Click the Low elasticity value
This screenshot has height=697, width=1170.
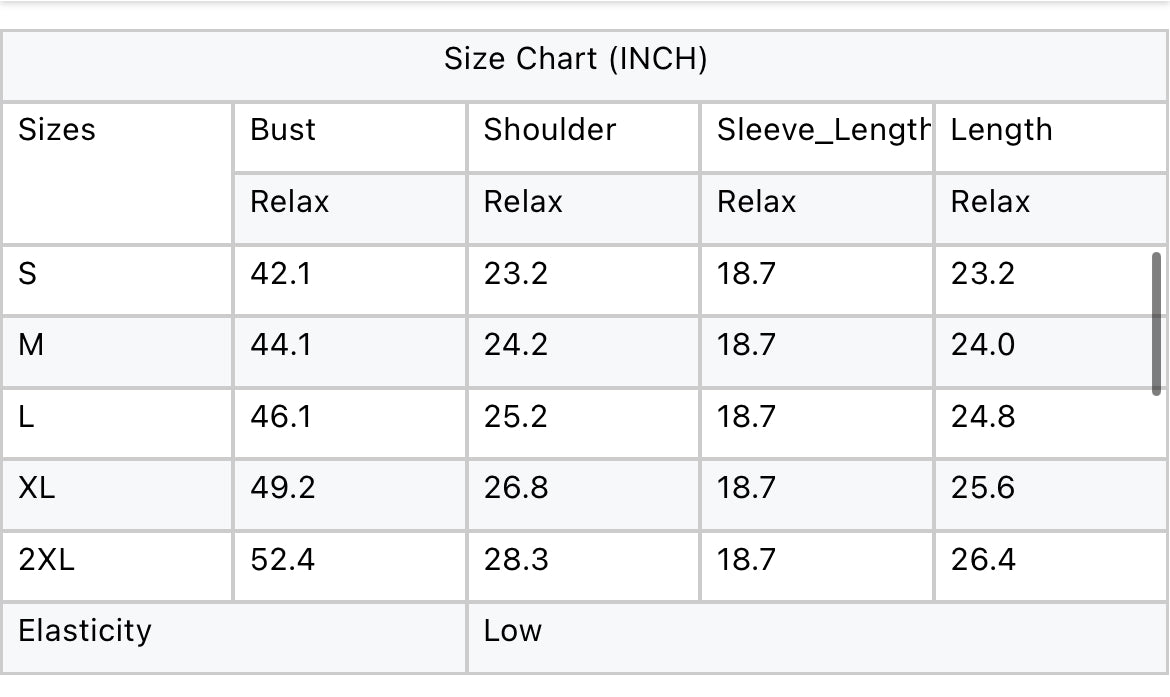tap(513, 631)
